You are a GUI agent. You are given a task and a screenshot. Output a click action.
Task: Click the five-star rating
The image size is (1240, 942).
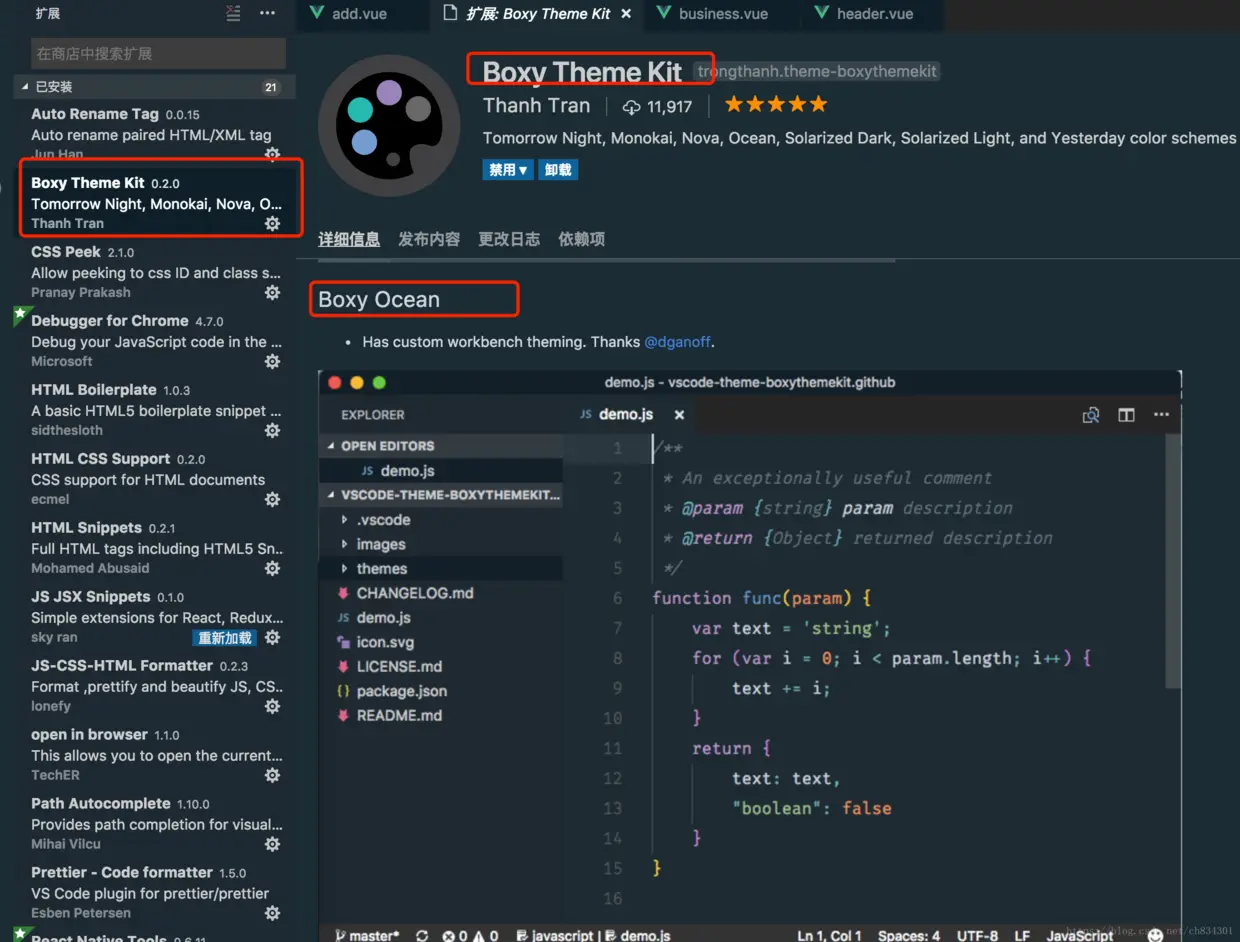coord(776,104)
